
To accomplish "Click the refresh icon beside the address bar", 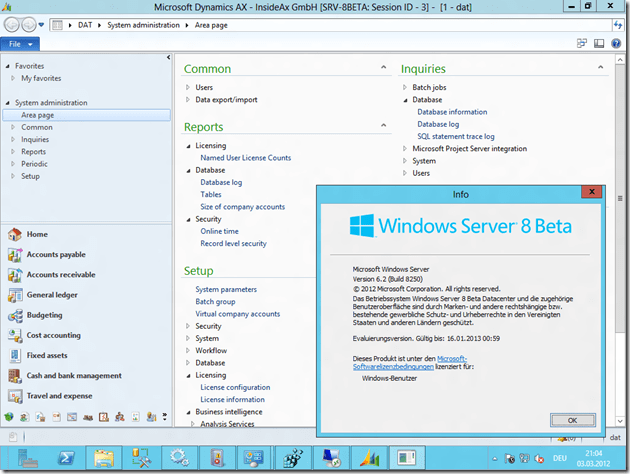I will pyautogui.click(x=618, y=25).
